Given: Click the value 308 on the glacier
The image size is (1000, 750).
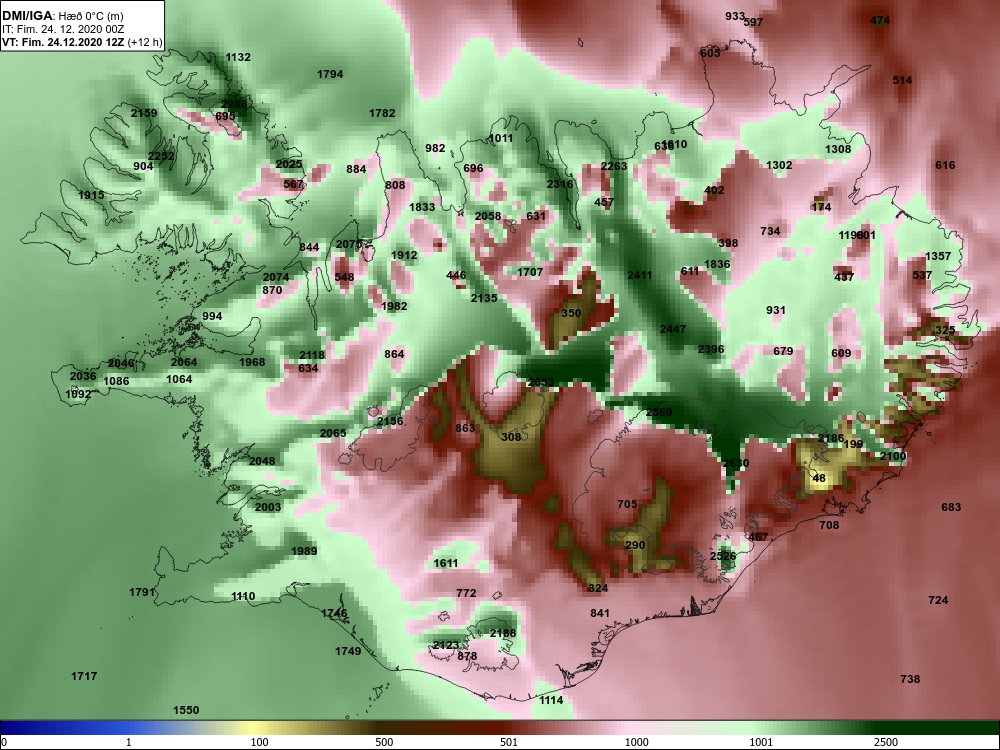Looking at the screenshot, I should click(511, 437).
